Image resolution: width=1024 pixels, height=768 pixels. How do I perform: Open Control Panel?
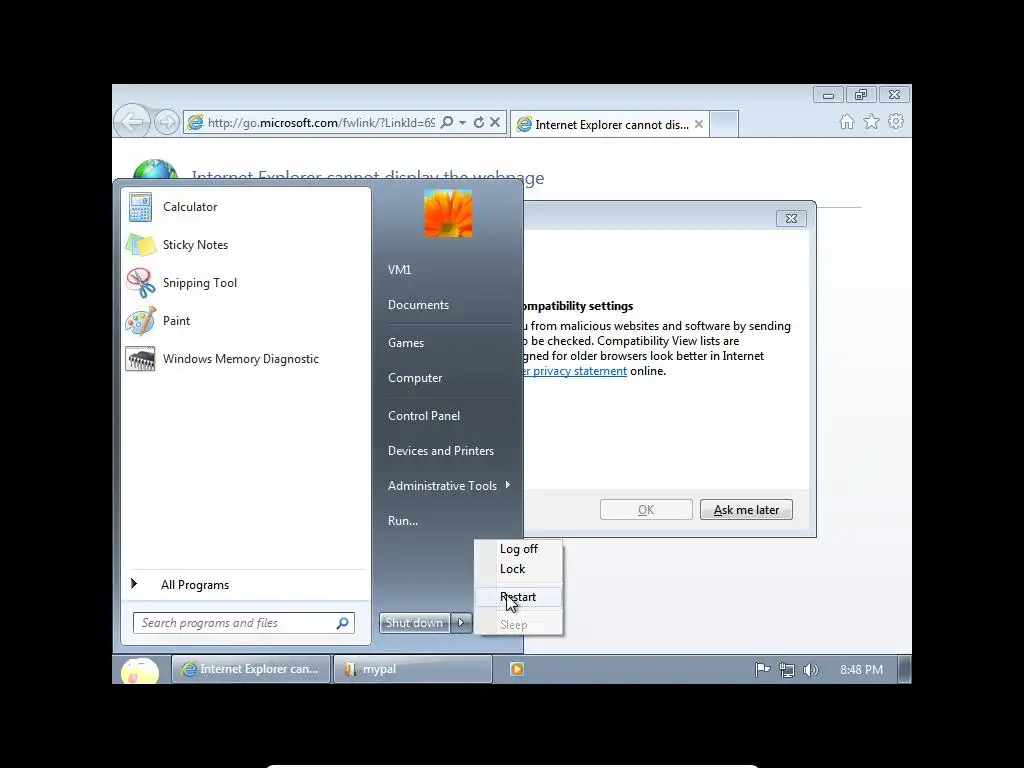click(424, 416)
